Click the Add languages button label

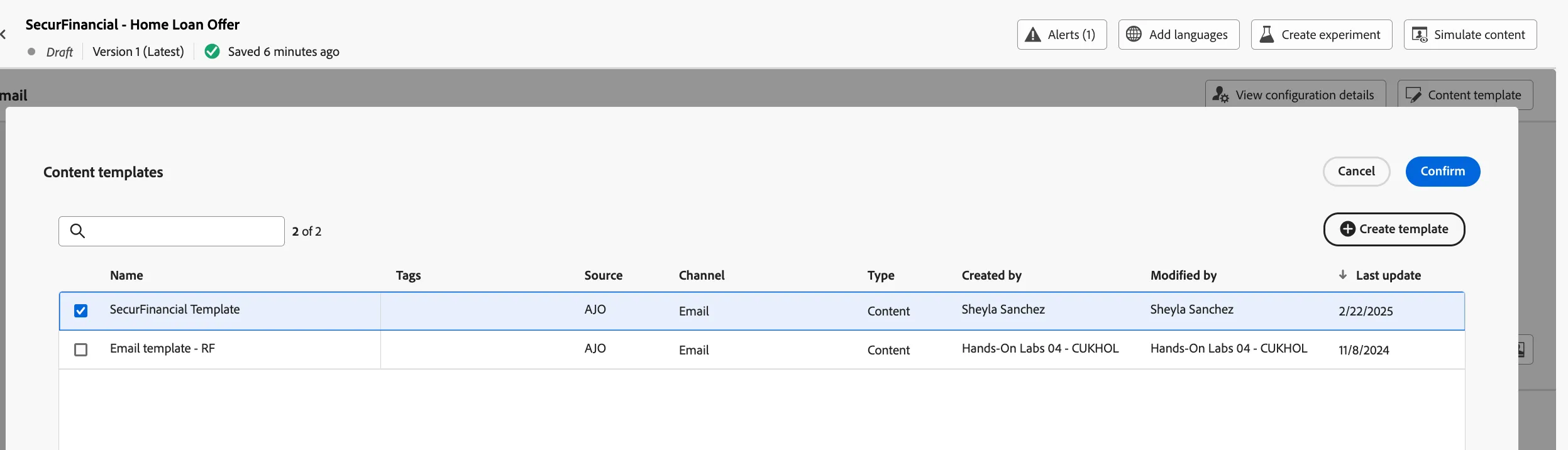[1188, 35]
